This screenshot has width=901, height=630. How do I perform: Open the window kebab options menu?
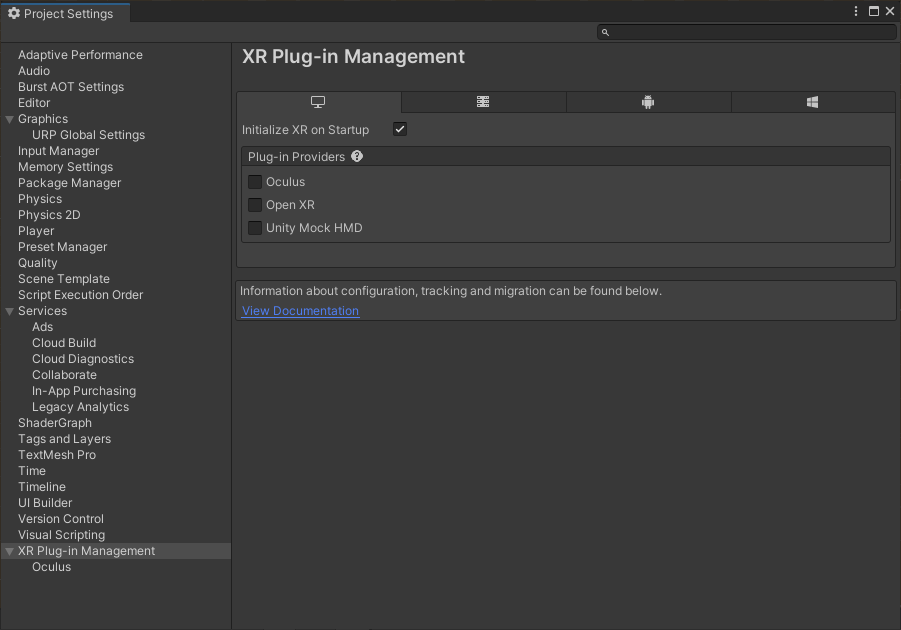856,12
